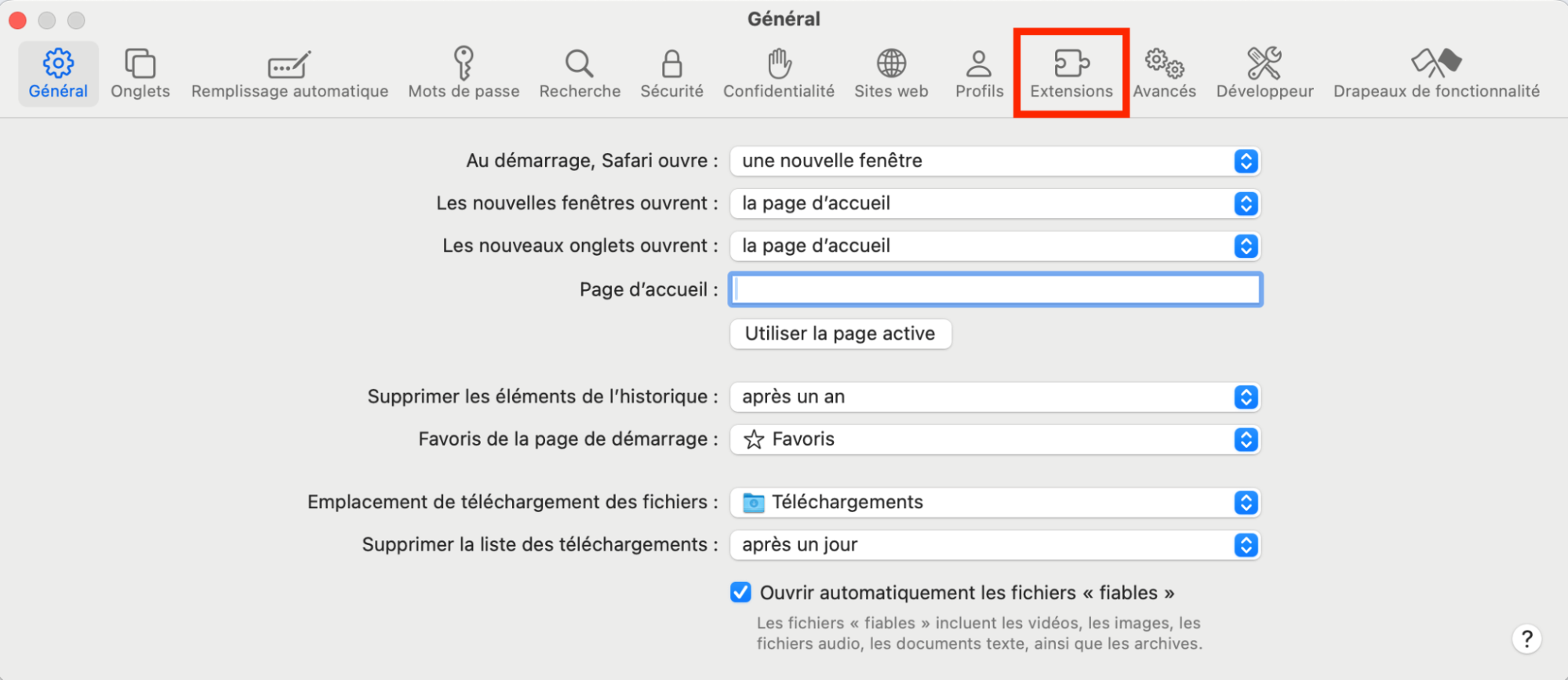Uncheck Ouvrir automatiquement les fichiers fiables

coord(740,592)
